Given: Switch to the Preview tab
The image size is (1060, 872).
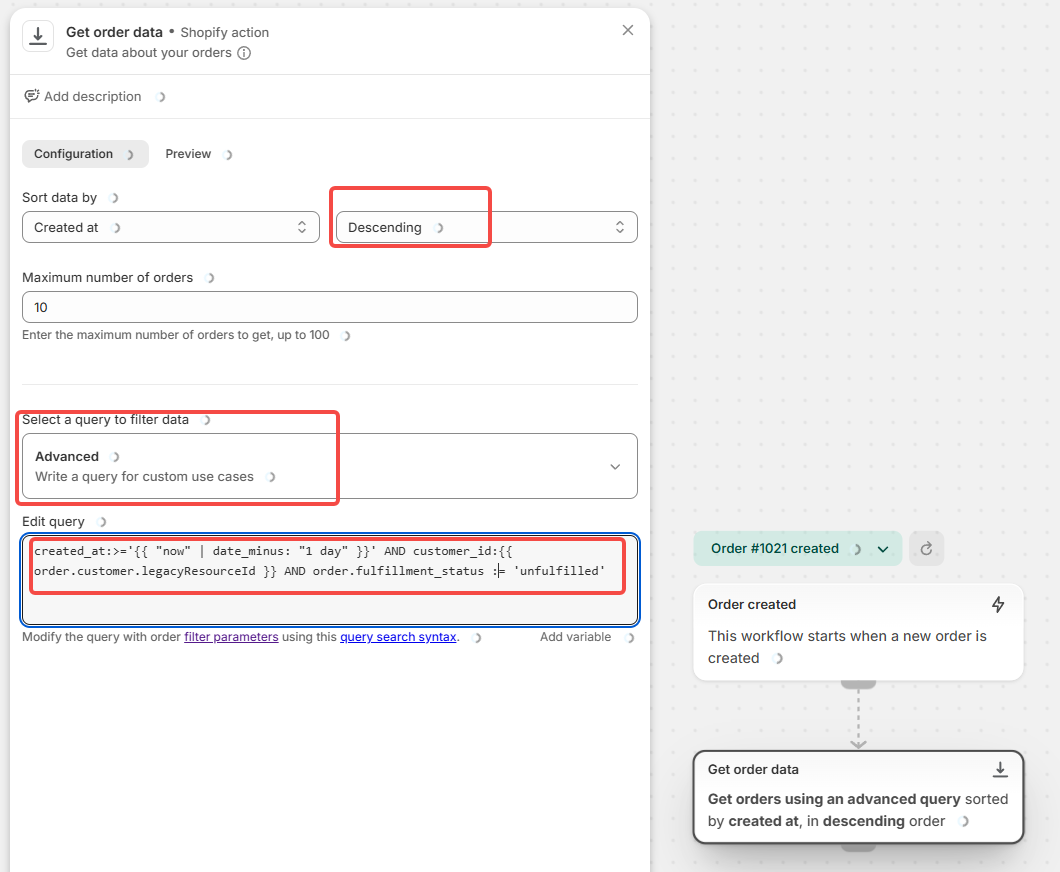Looking at the screenshot, I should click(x=188, y=154).
